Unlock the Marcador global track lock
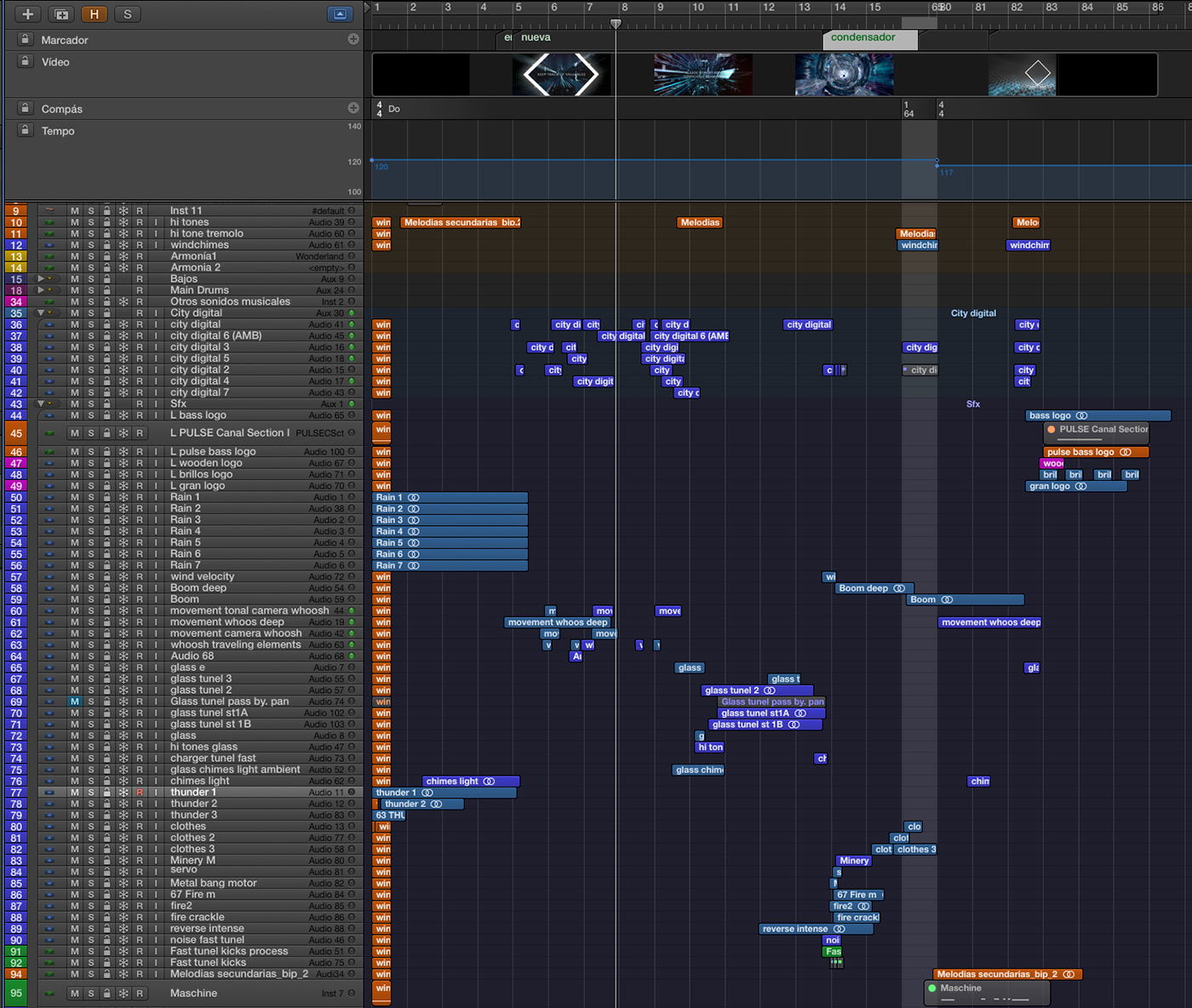1192x1008 pixels. coord(26,39)
